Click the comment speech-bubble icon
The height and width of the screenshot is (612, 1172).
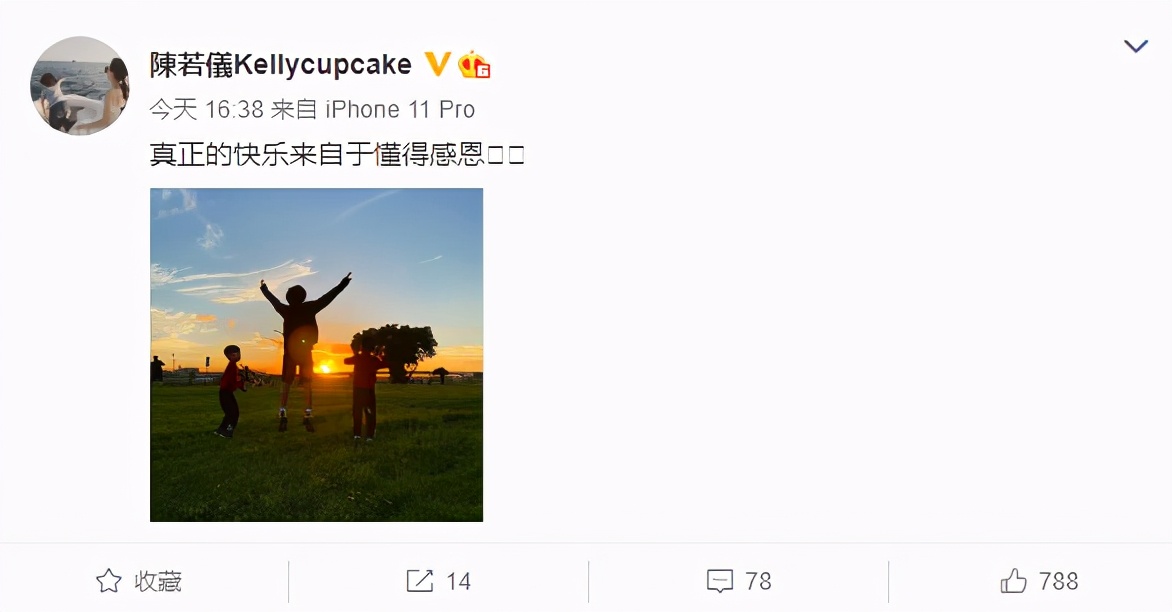click(721, 580)
